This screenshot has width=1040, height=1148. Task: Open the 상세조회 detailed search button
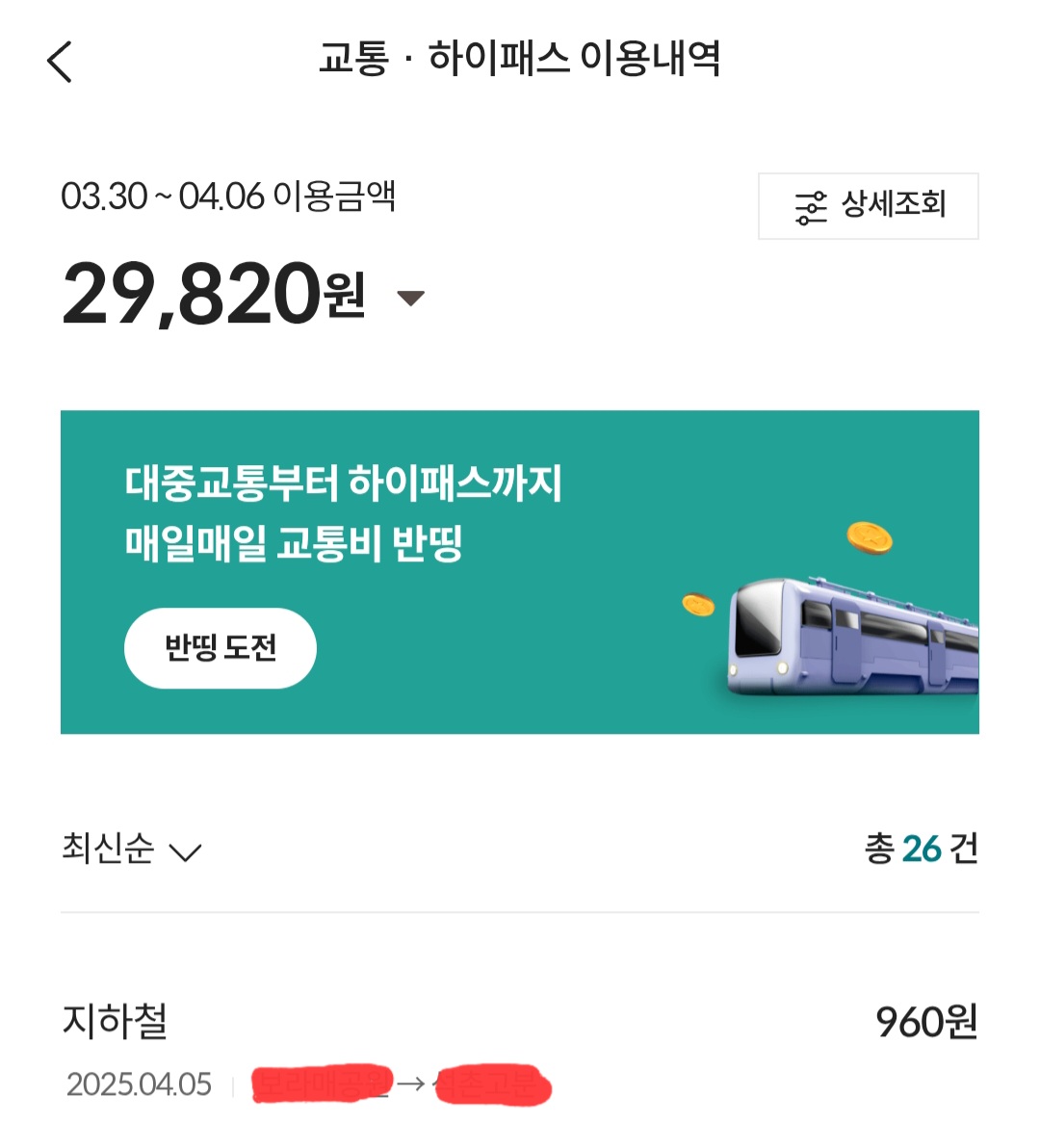pos(868,206)
